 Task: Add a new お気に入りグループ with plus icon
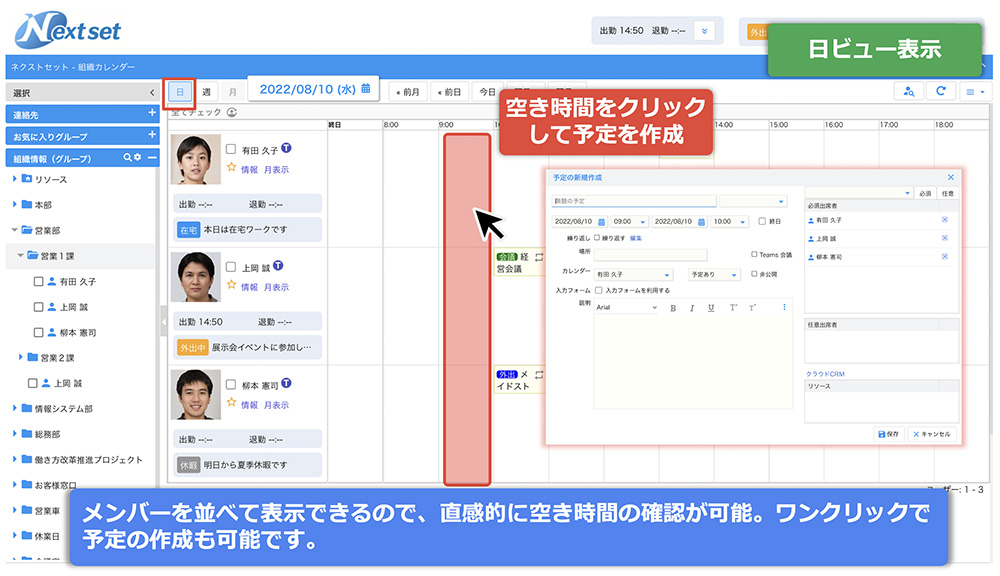pos(152,135)
